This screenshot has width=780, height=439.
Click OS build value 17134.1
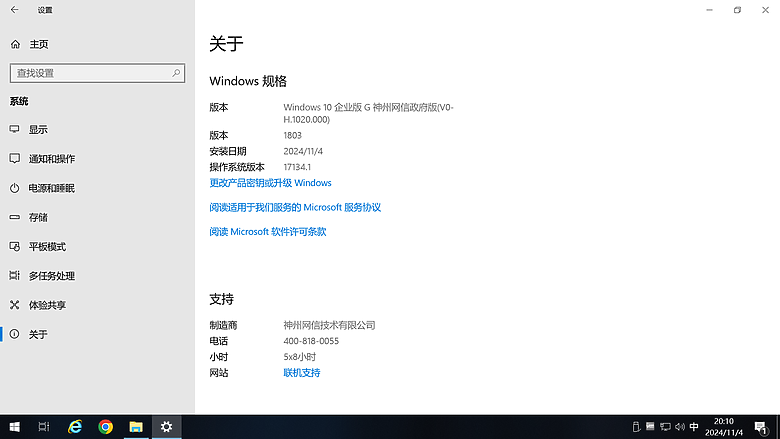point(297,167)
